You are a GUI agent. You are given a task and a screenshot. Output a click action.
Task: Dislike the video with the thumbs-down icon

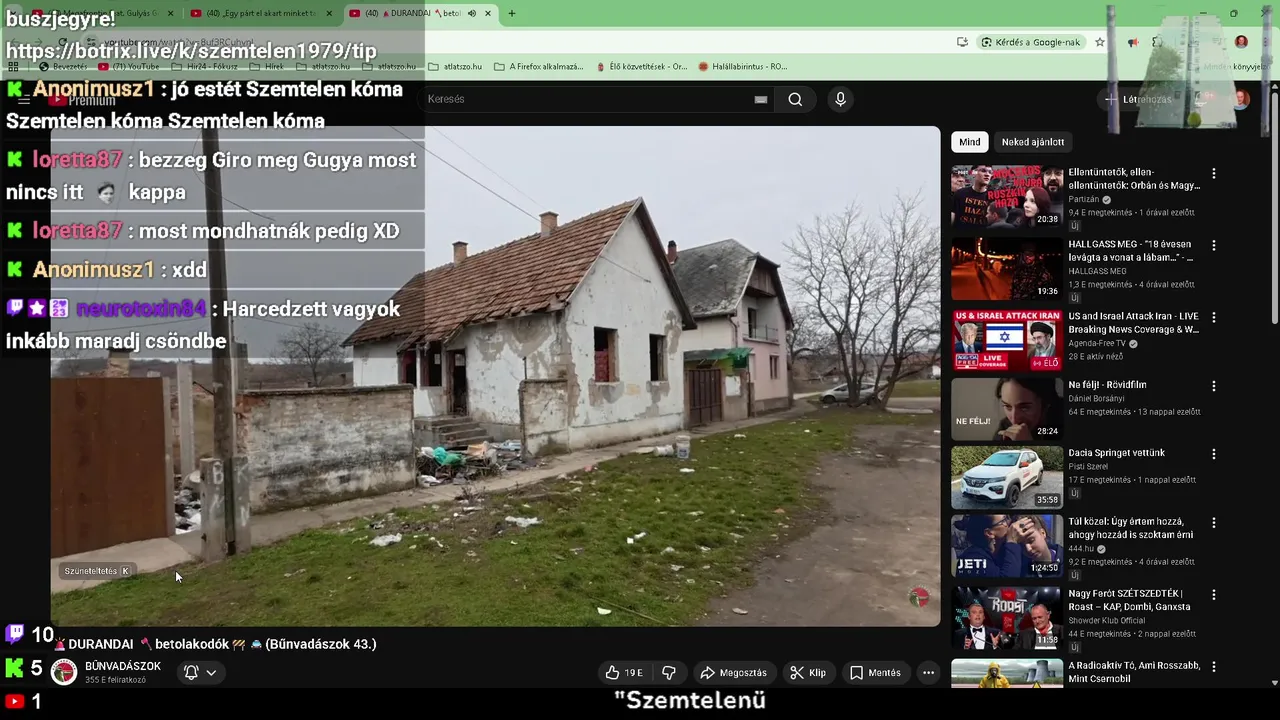[669, 673]
